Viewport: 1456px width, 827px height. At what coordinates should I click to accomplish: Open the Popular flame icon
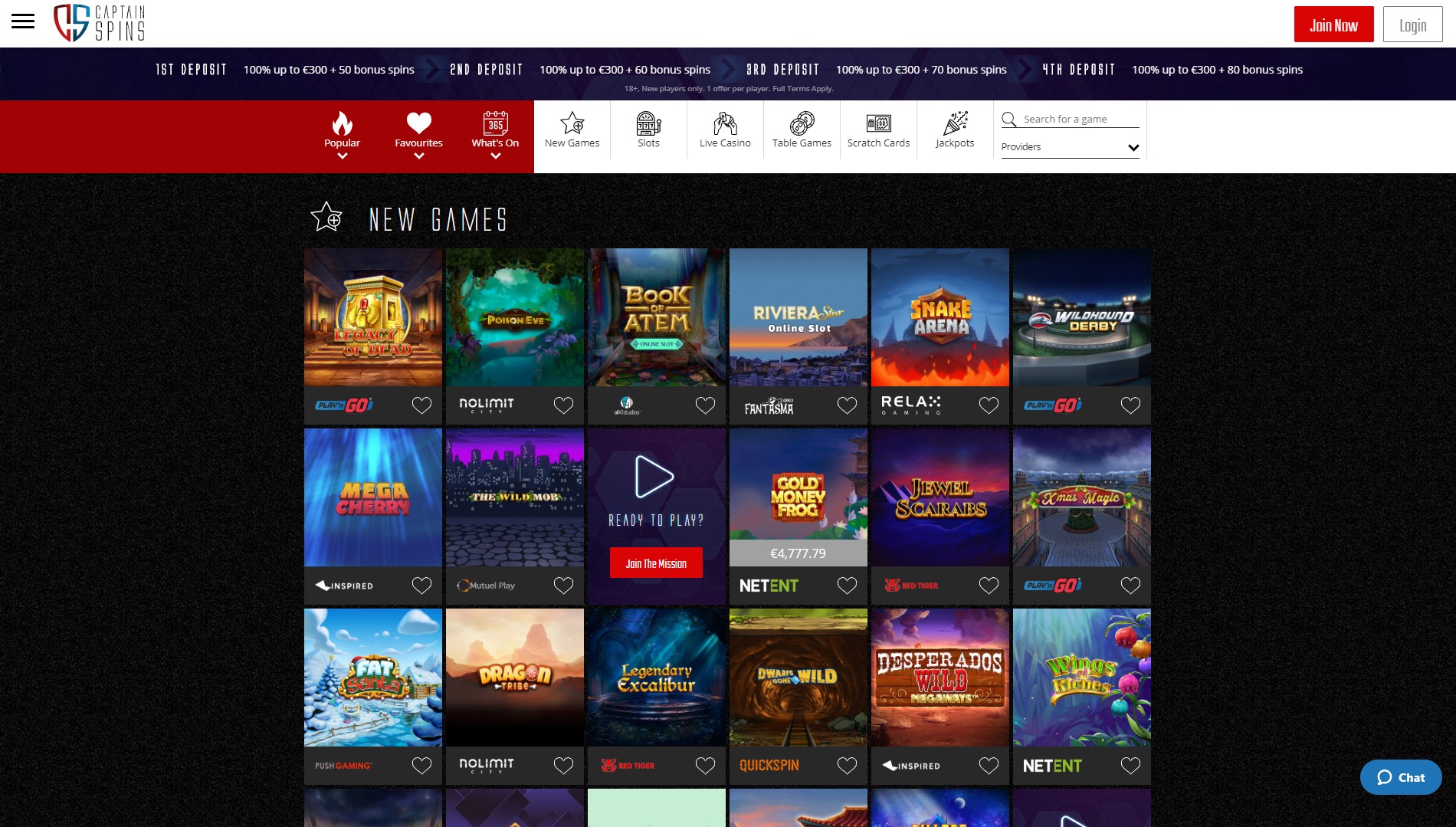(x=342, y=123)
